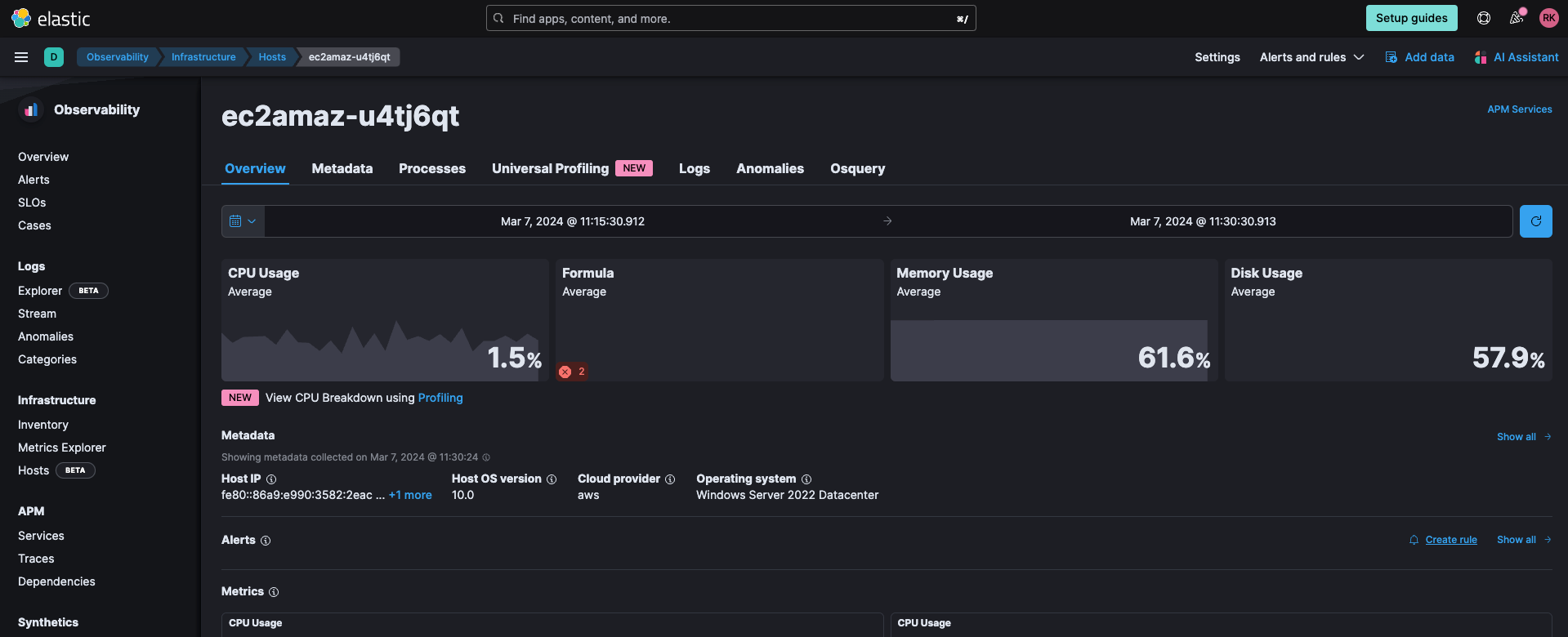Open Cases in the sidebar
The image size is (1568, 637).
[x=34, y=225]
